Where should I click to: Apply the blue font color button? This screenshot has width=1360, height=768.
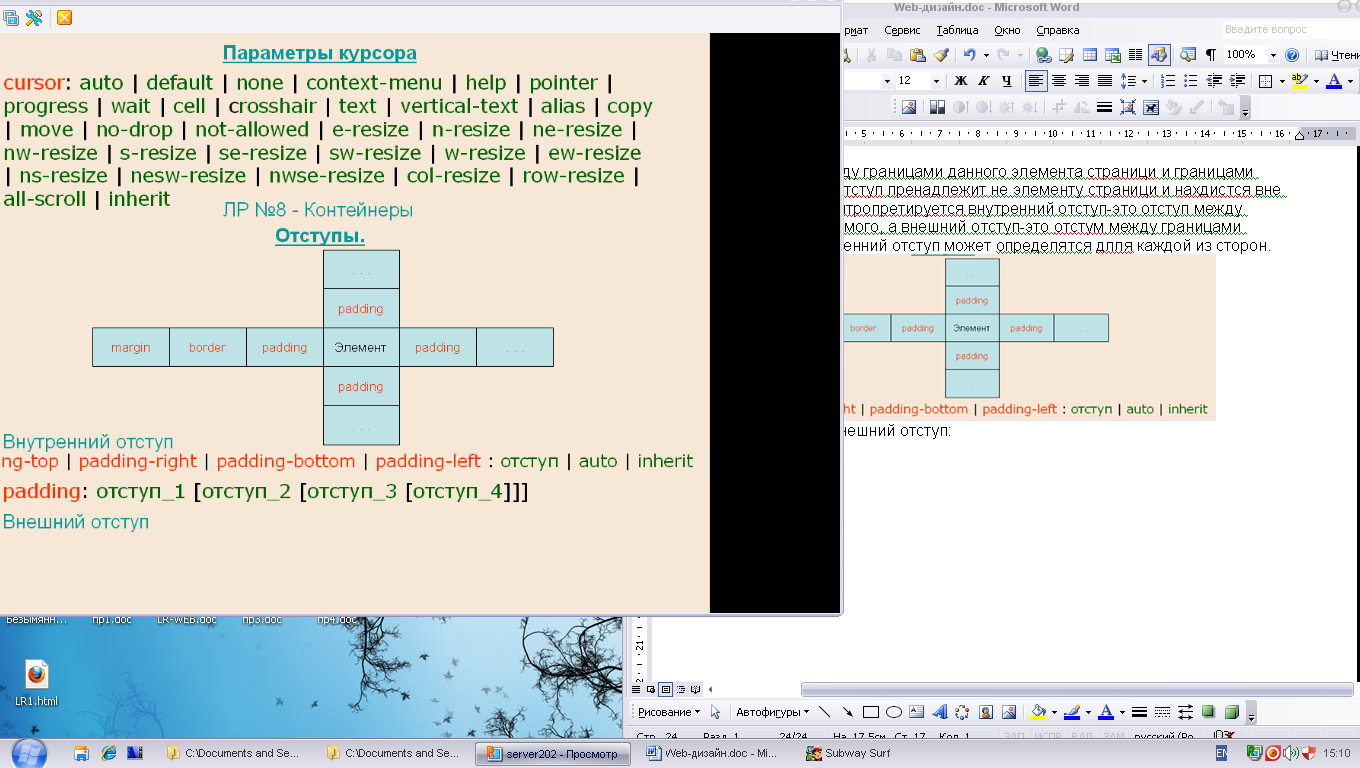[x=1333, y=81]
